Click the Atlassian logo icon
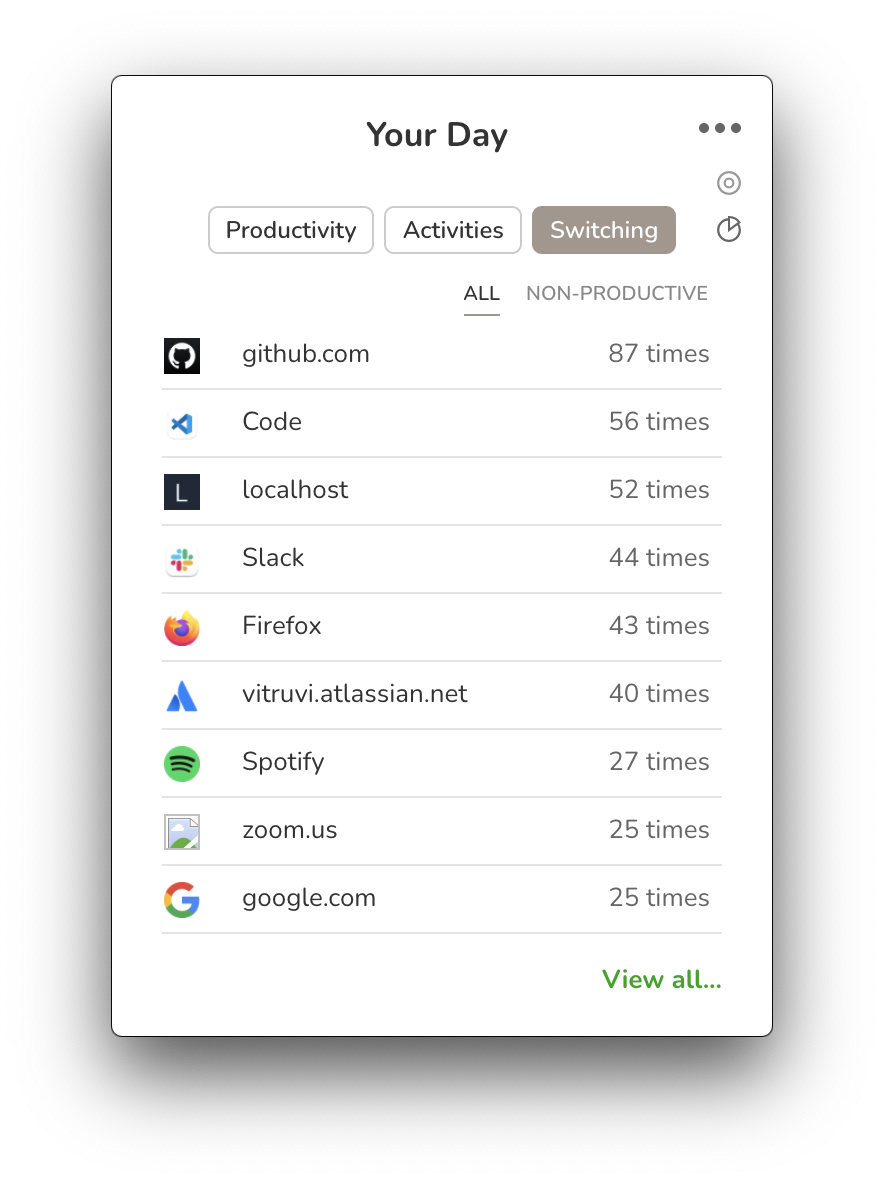Image resolution: width=884 pixels, height=1184 pixels. coord(182,696)
